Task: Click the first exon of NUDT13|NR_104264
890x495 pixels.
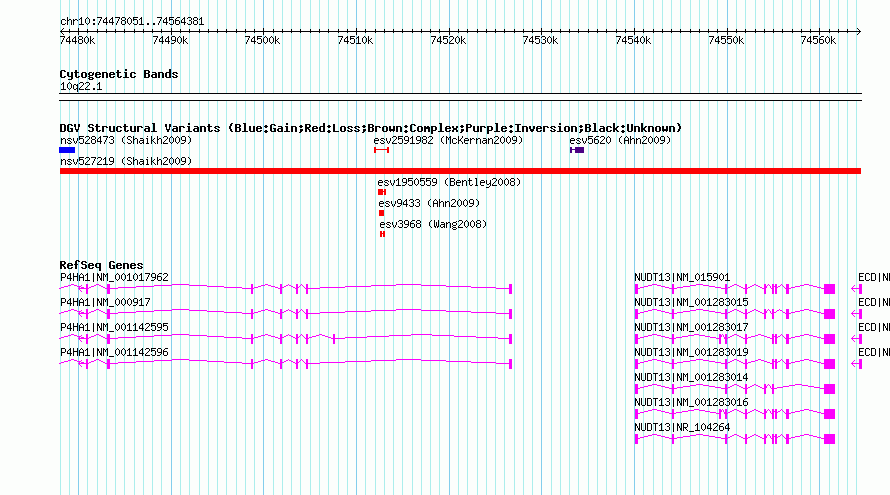Action: (636, 439)
